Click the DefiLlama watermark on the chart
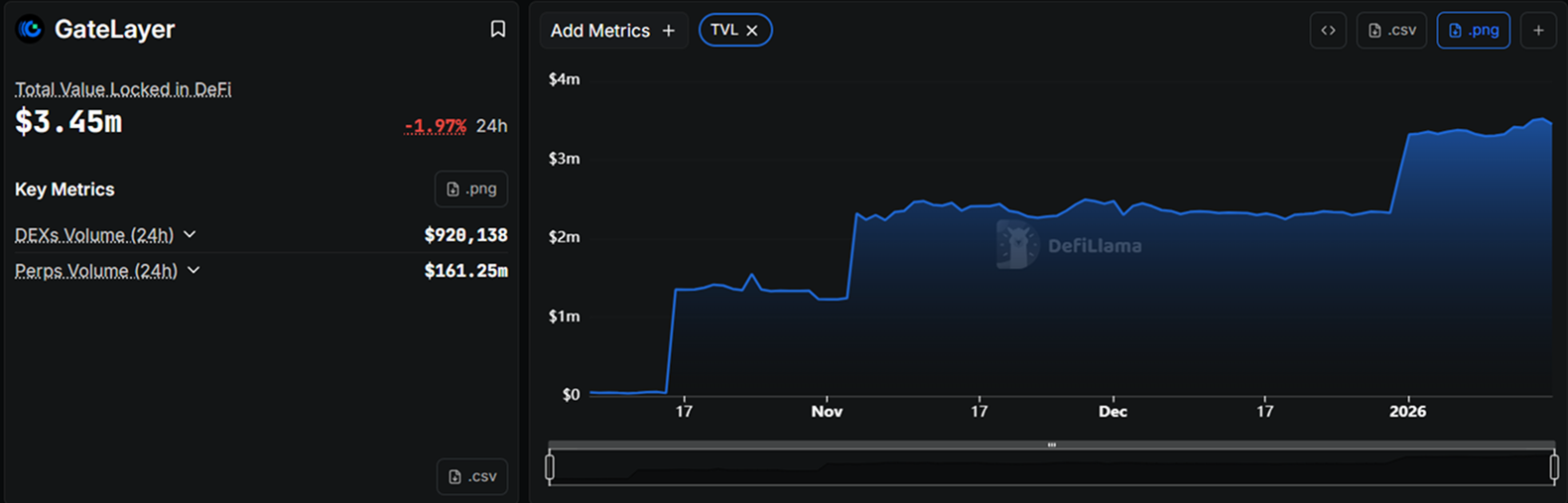This screenshot has height=503, width=1568. tap(1070, 245)
